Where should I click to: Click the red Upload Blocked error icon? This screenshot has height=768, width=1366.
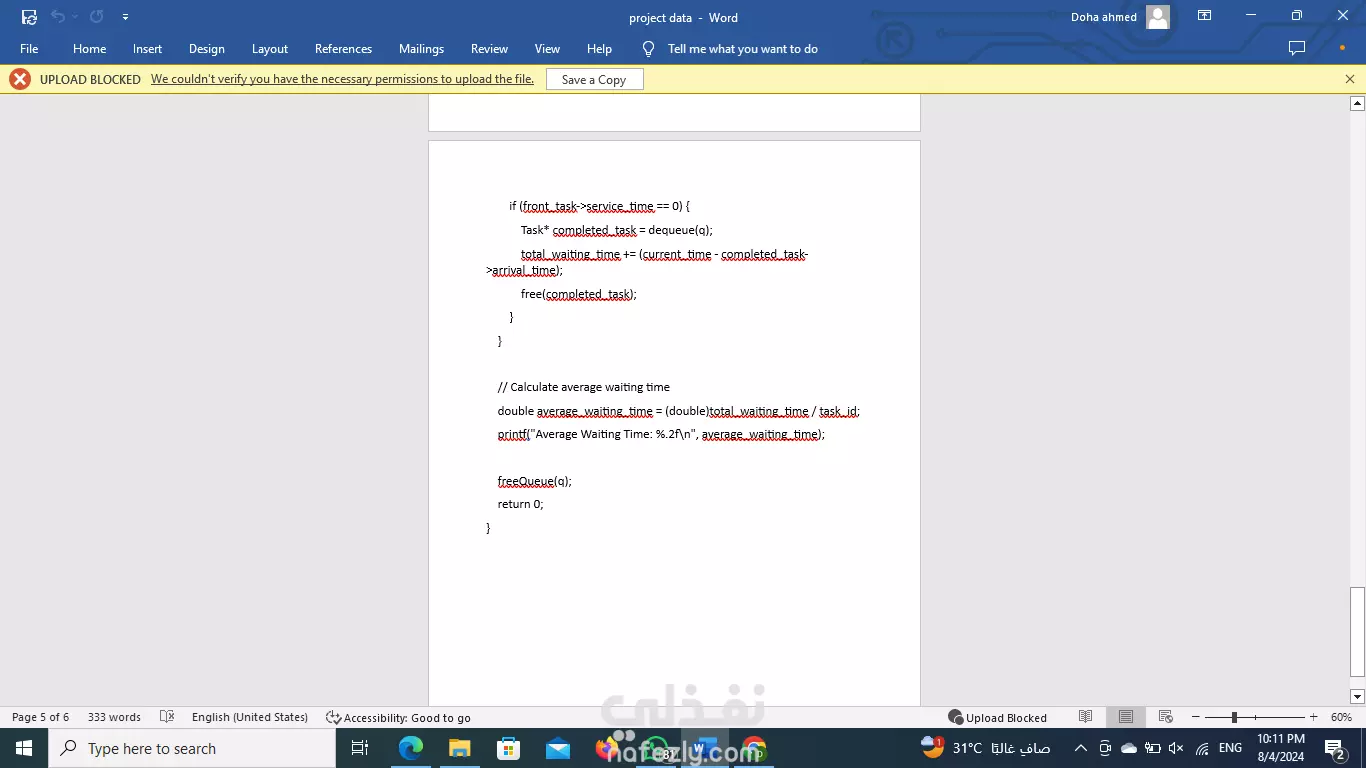(20, 79)
